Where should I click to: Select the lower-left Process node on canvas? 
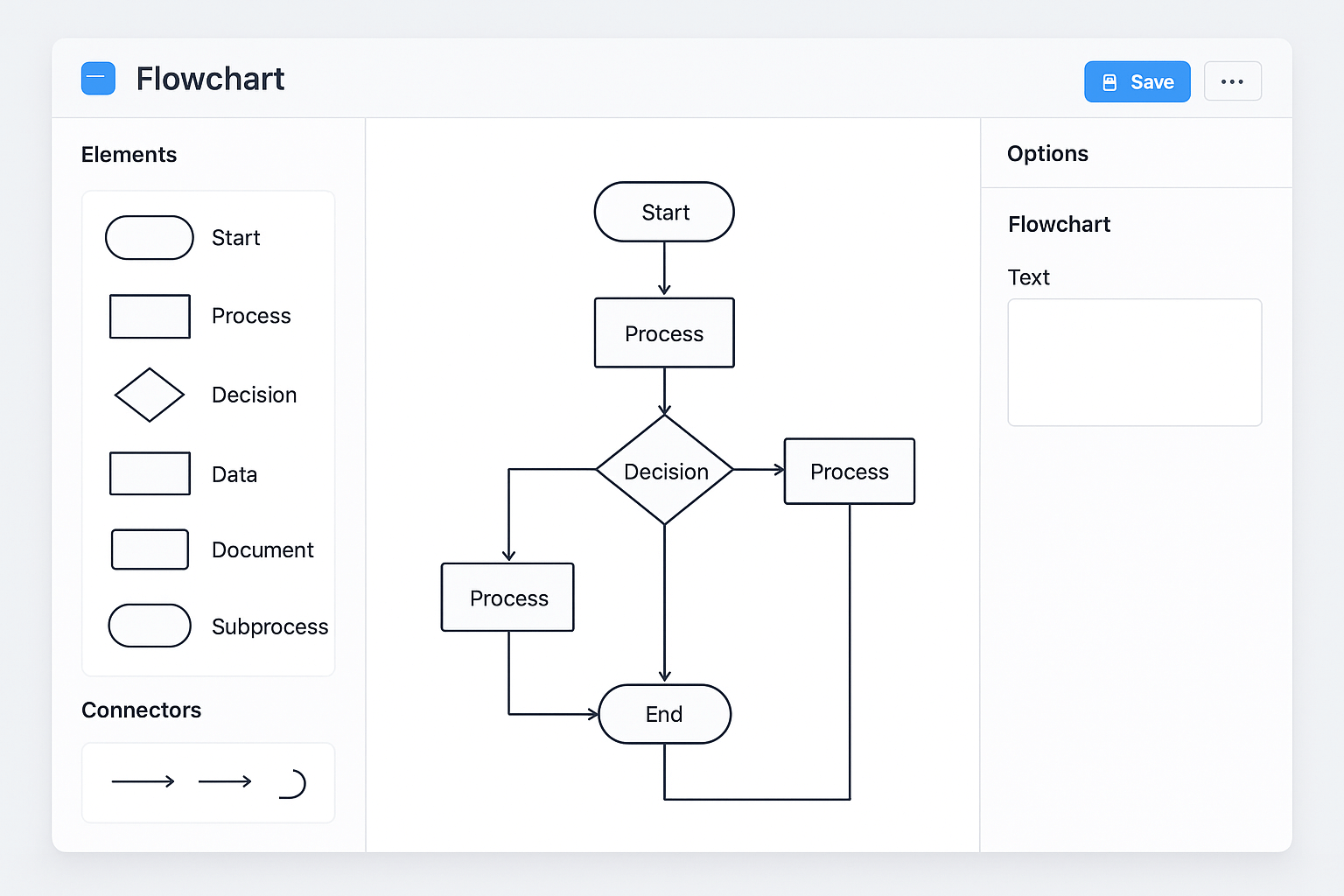pos(507,598)
